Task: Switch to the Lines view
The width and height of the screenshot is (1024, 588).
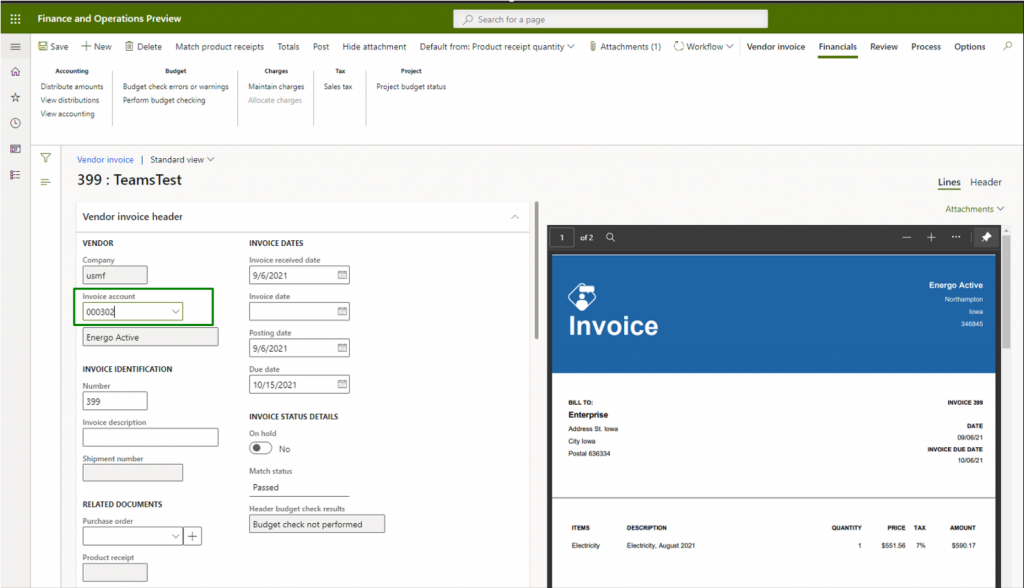Action: click(x=949, y=182)
